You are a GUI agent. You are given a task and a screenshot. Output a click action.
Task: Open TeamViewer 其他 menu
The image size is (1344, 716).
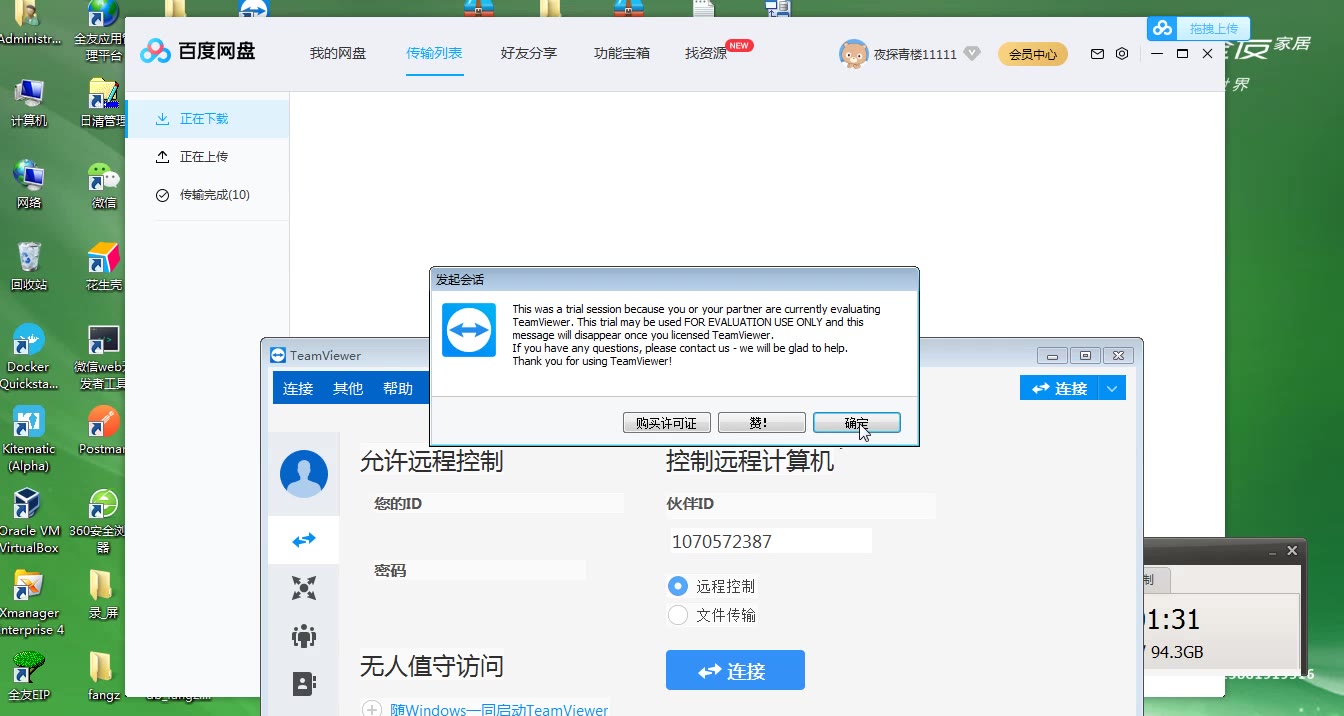(x=348, y=389)
